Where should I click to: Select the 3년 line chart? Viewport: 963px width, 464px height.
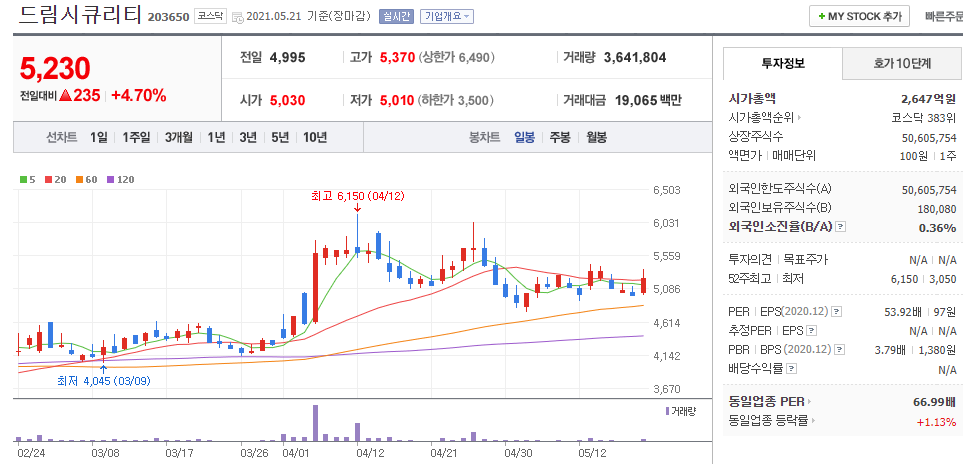click(248, 137)
